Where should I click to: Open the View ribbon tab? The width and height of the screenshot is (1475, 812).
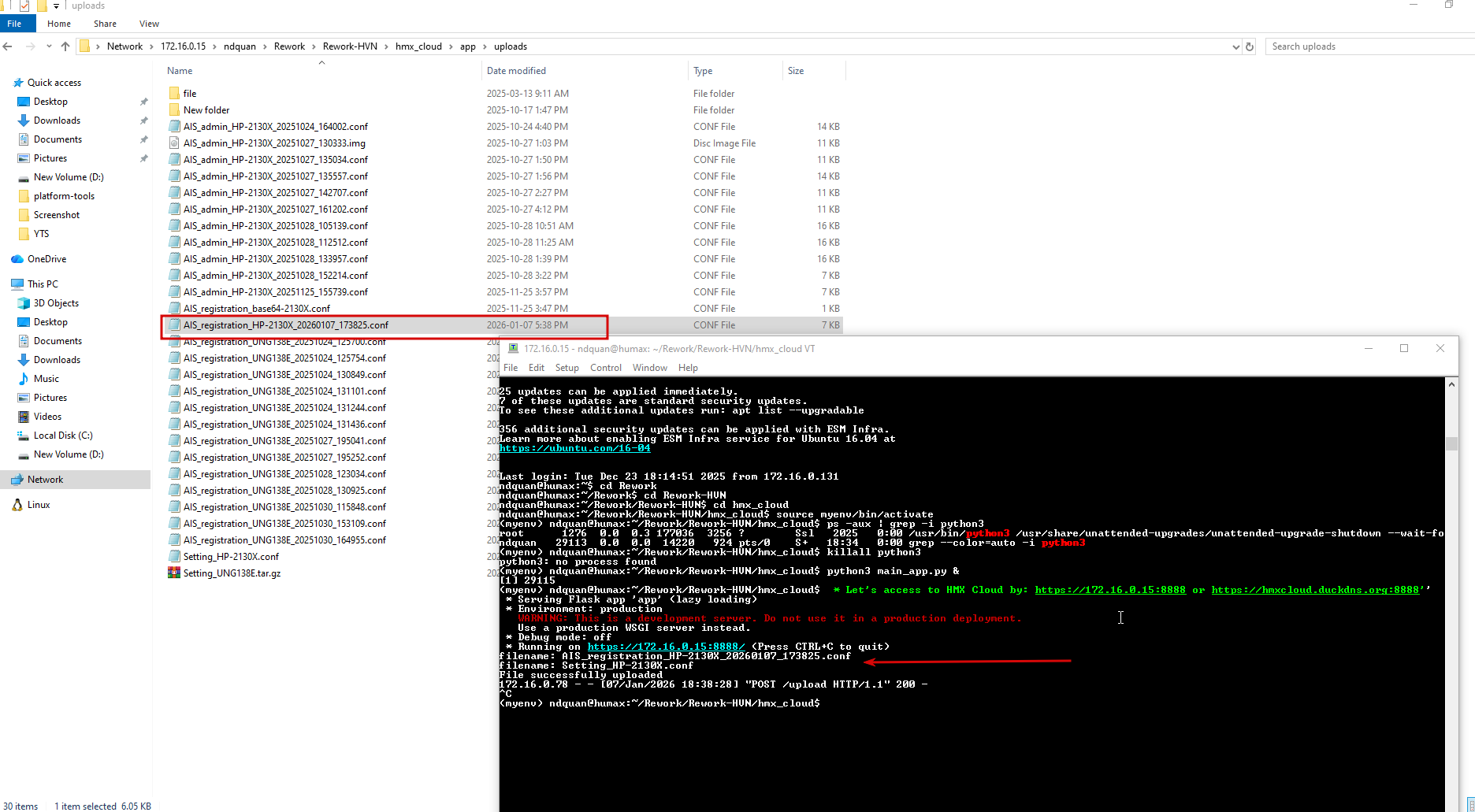click(149, 24)
